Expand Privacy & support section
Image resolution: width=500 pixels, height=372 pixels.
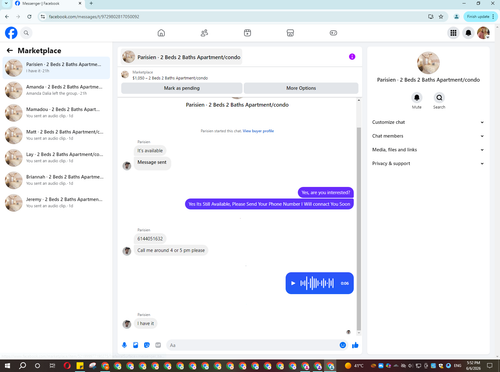428,163
